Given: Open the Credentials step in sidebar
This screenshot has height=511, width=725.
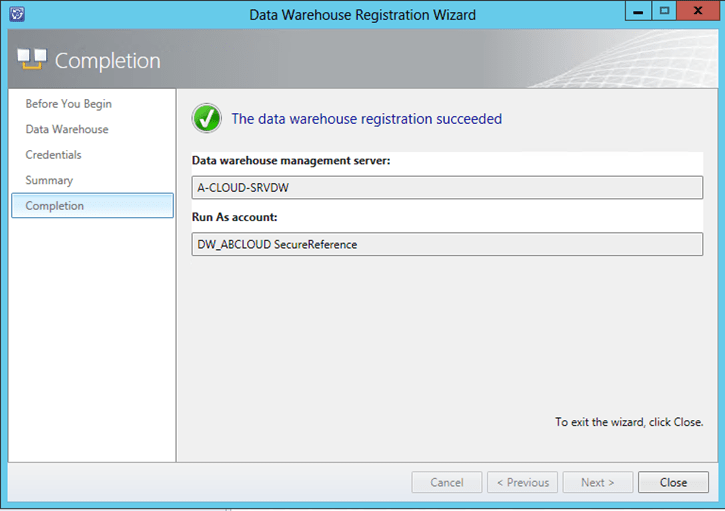Looking at the screenshot, I should 54,155.
